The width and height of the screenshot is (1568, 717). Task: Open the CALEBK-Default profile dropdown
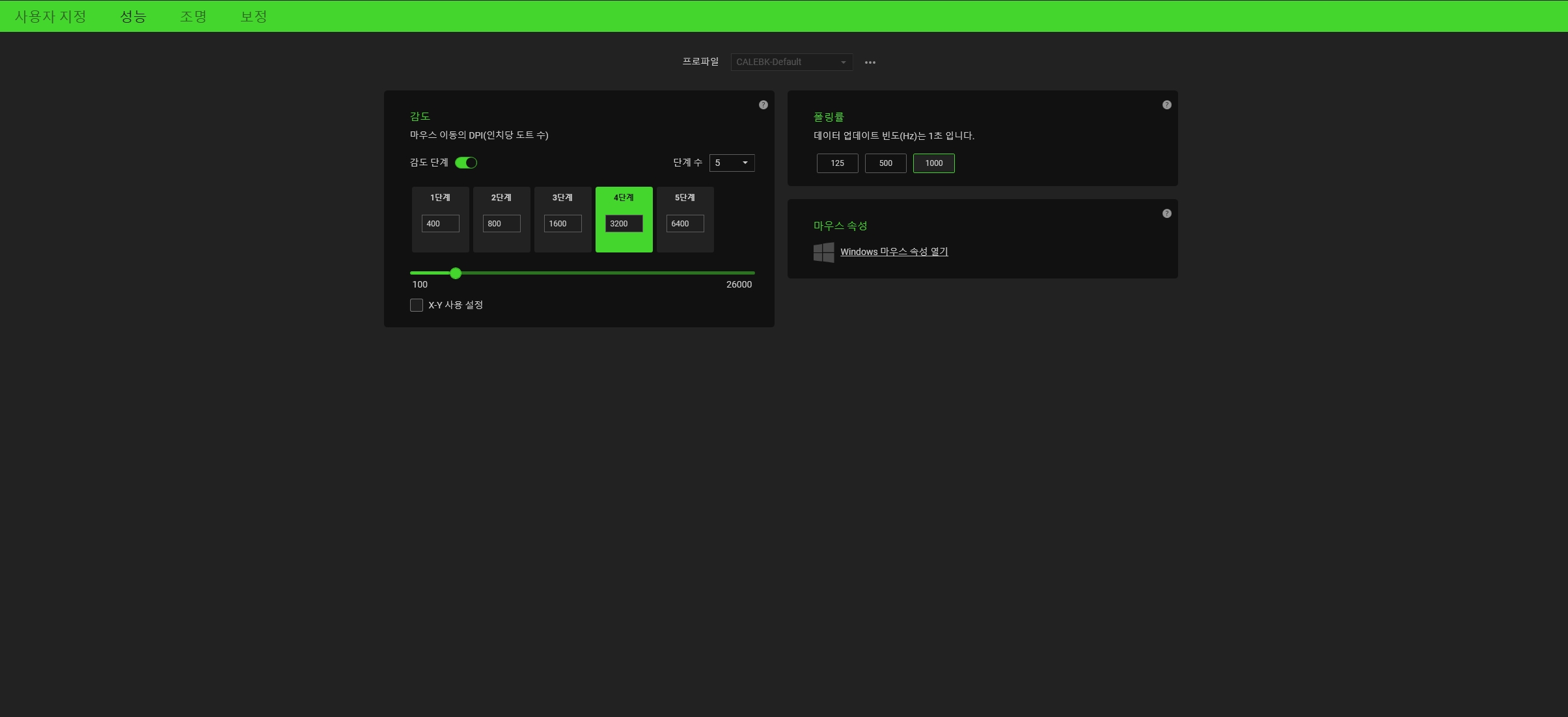coord(791,62)
